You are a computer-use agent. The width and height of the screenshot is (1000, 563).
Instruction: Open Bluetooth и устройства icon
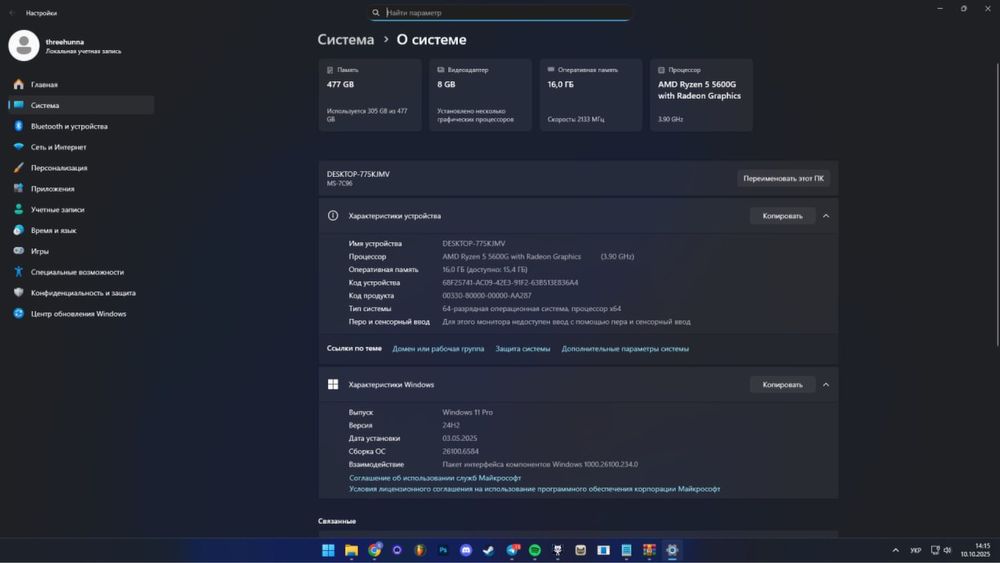coord(18,126)
